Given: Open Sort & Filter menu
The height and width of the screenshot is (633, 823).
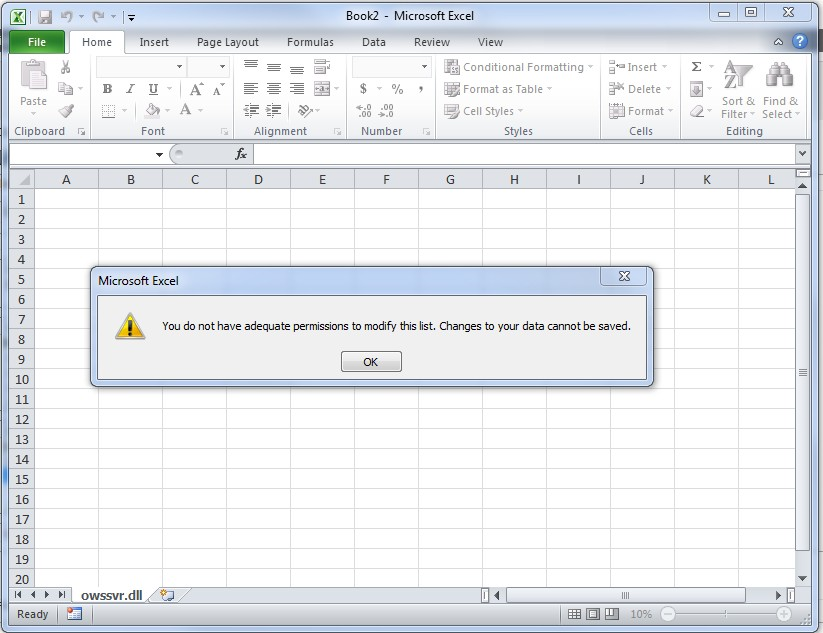Looking at the screenshot, I should 737,89.
